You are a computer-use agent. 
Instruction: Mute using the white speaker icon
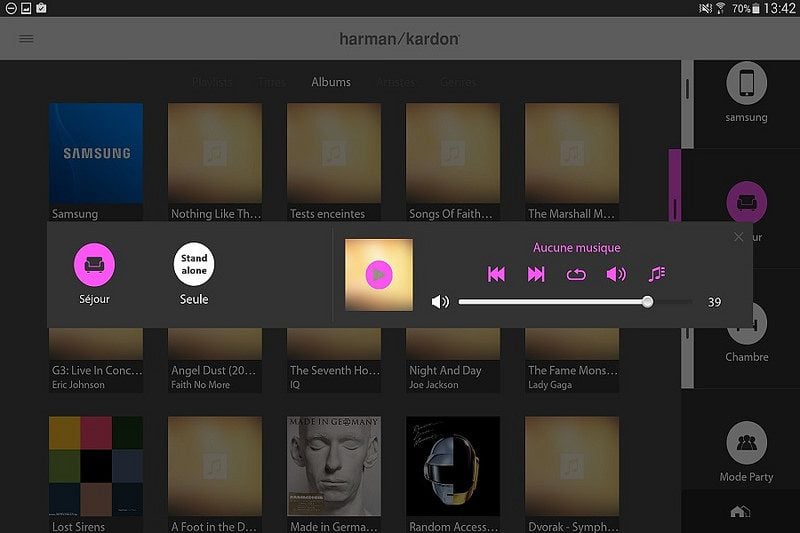pyautogui.click(x=440, y=302)
